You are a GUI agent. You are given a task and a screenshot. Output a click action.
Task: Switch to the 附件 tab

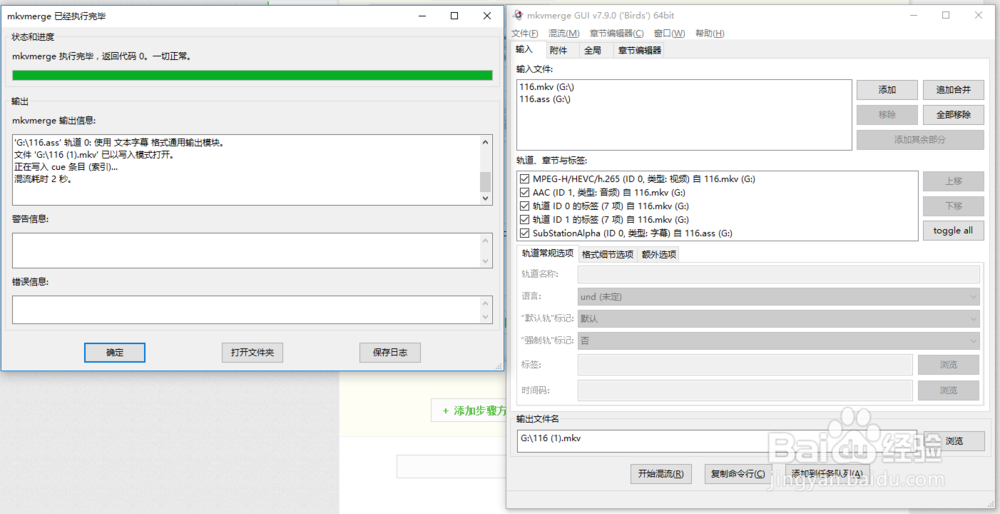[559, 50]
